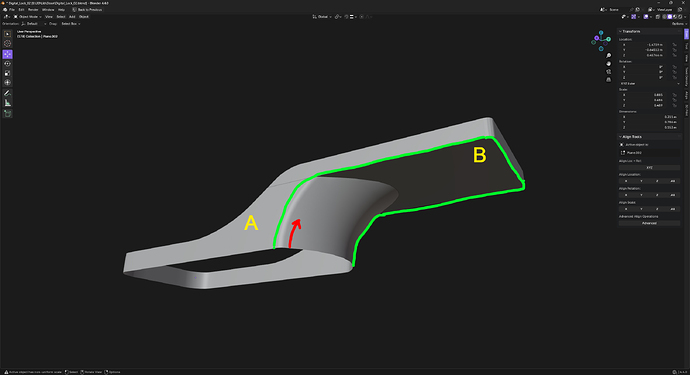Toggle X-ray mode icon

[x=657, y=17]
